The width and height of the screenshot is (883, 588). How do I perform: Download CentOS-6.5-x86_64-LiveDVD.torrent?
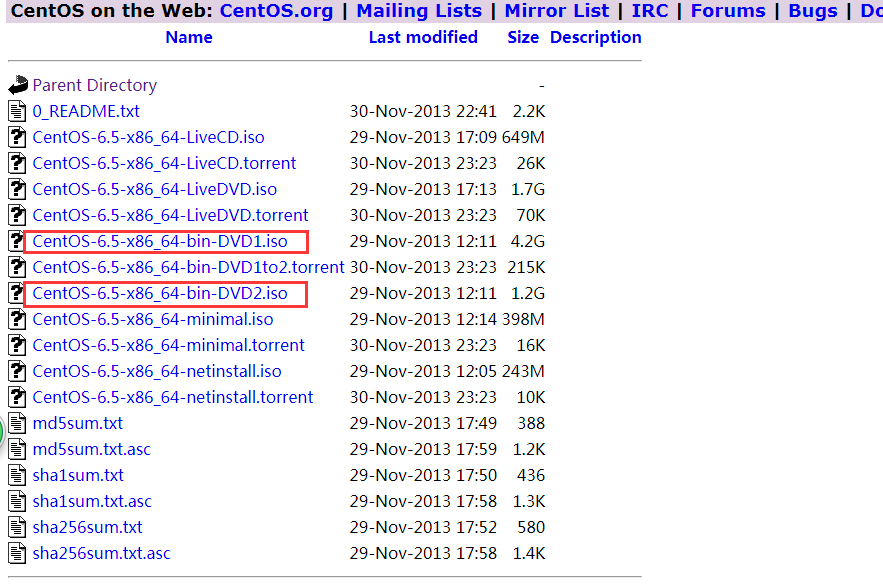(170, 215)
